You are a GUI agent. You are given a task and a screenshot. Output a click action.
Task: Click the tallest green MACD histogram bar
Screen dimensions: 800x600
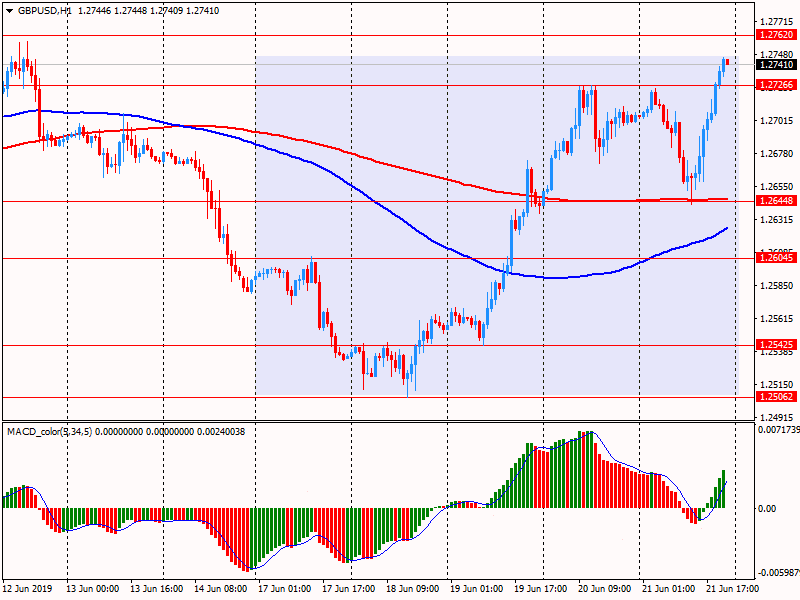[580, 469]
